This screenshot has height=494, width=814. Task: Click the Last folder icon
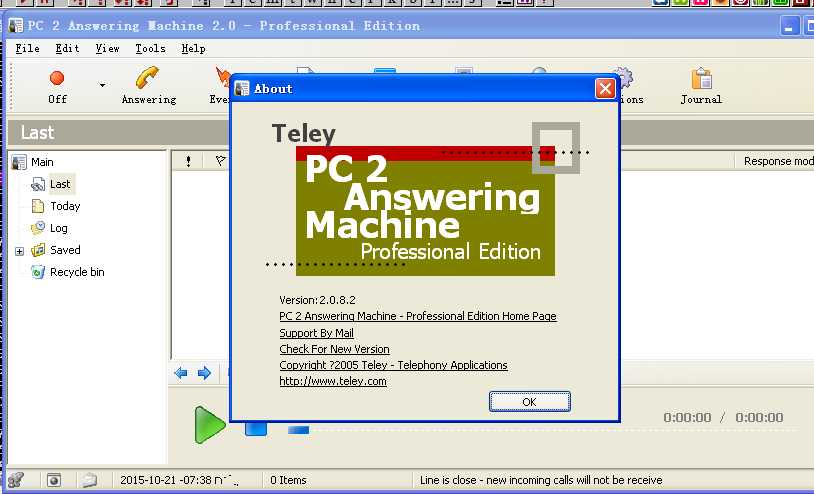click(38, 184)
